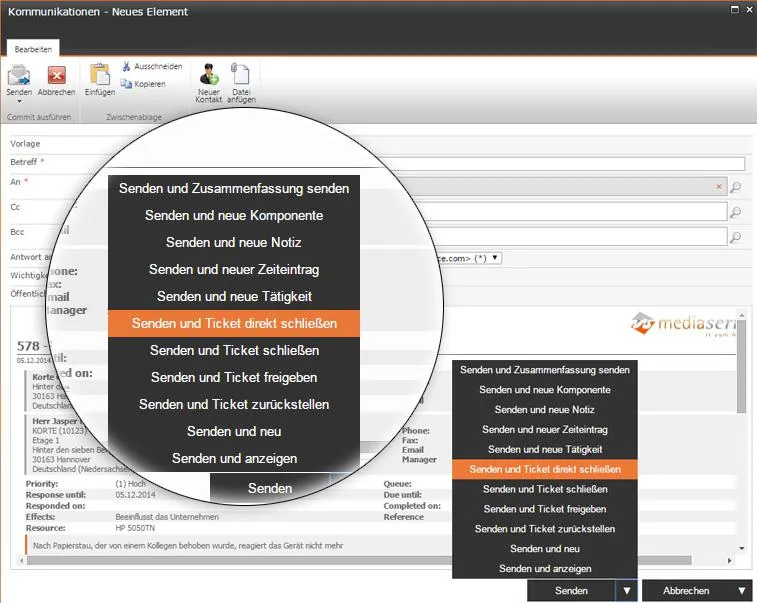The height and width of the screenshot is (603, 757).
Task: Click the Einfügen clipboard icon
Action: coord(100,74)
